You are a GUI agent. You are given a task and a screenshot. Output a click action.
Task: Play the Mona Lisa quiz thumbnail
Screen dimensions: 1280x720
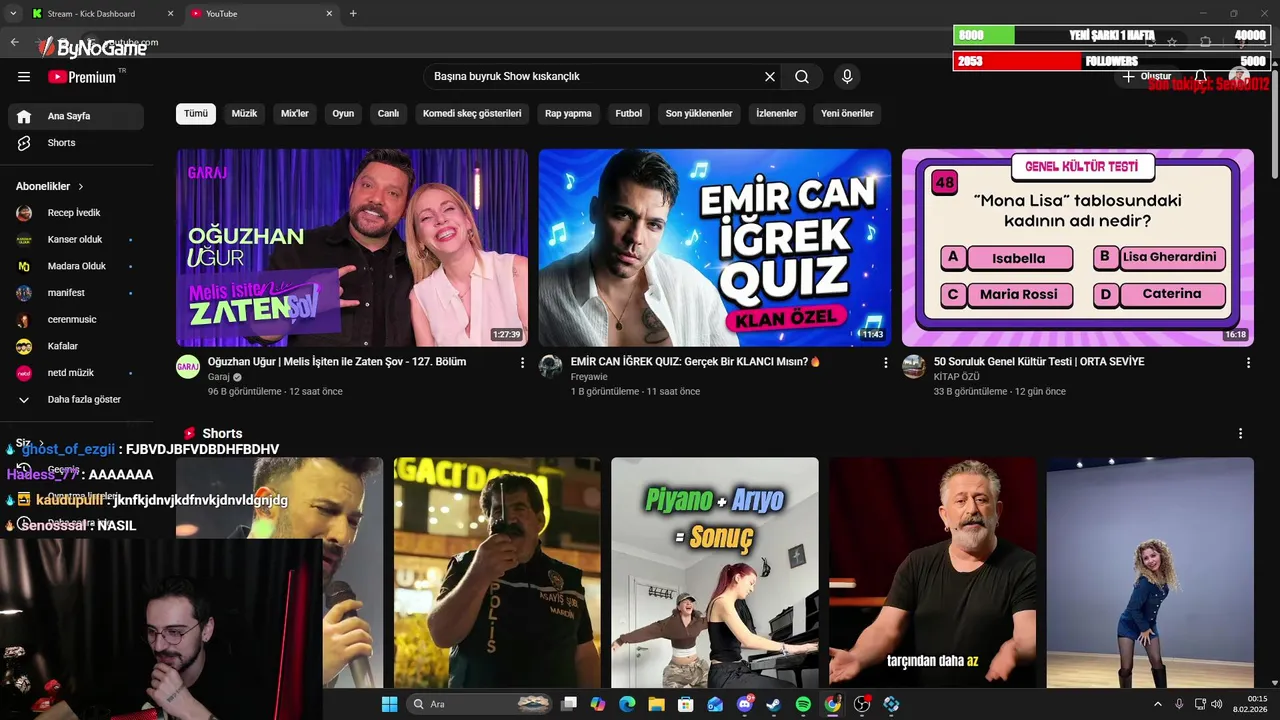click(x=1078, y=248)
